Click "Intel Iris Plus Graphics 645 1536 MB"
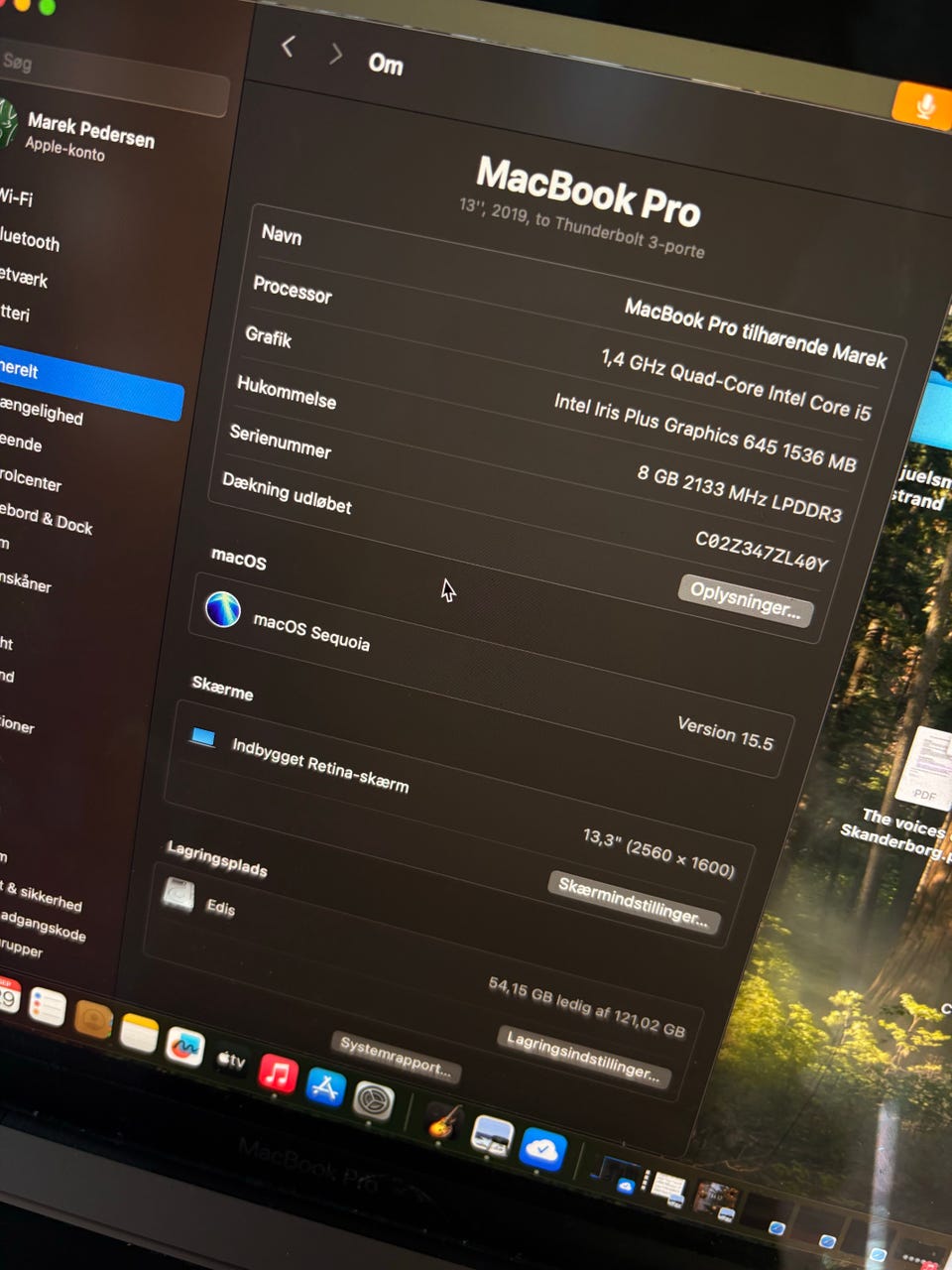 pos(705,432)
